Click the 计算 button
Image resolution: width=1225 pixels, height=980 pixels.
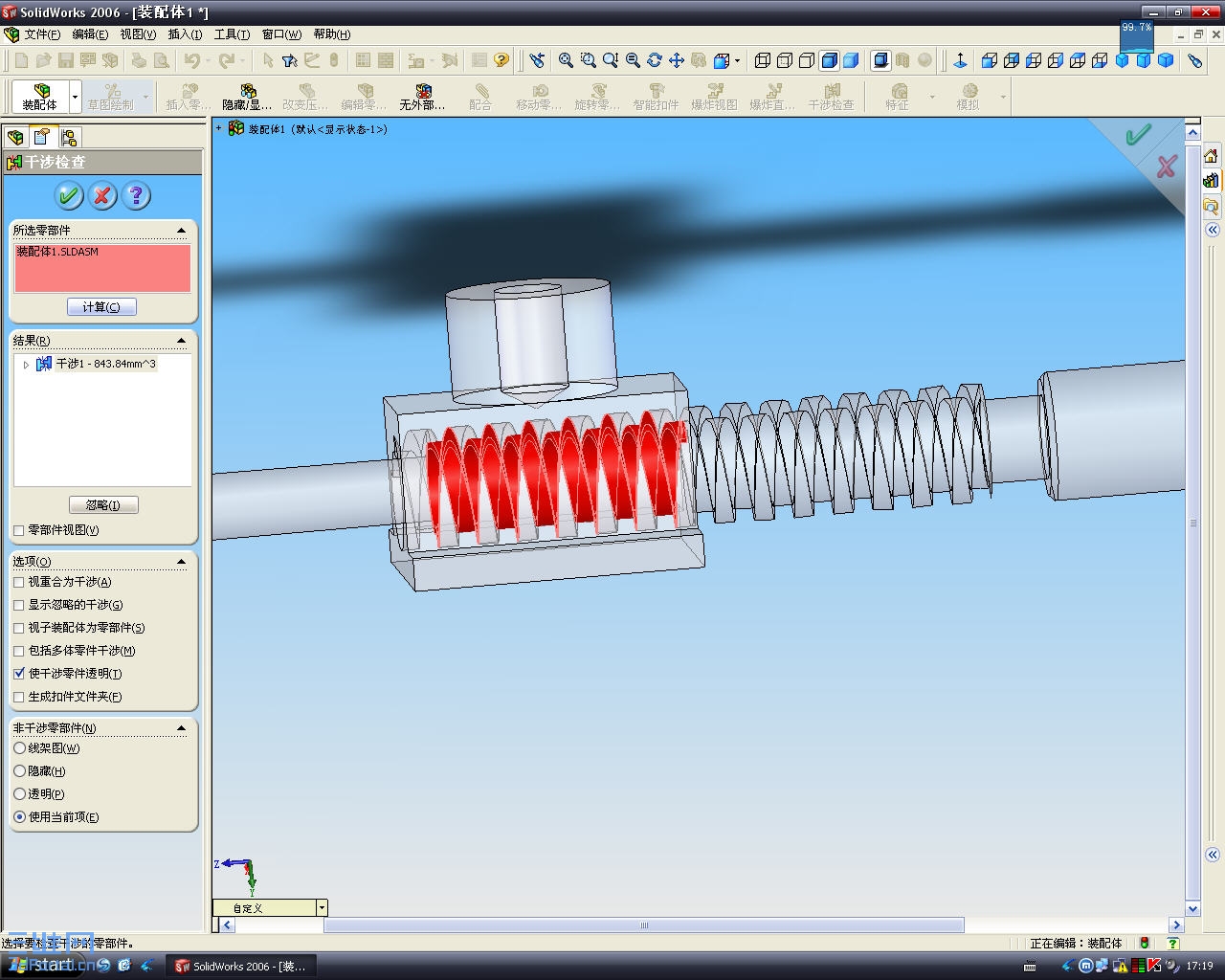[x=101, y=307]
